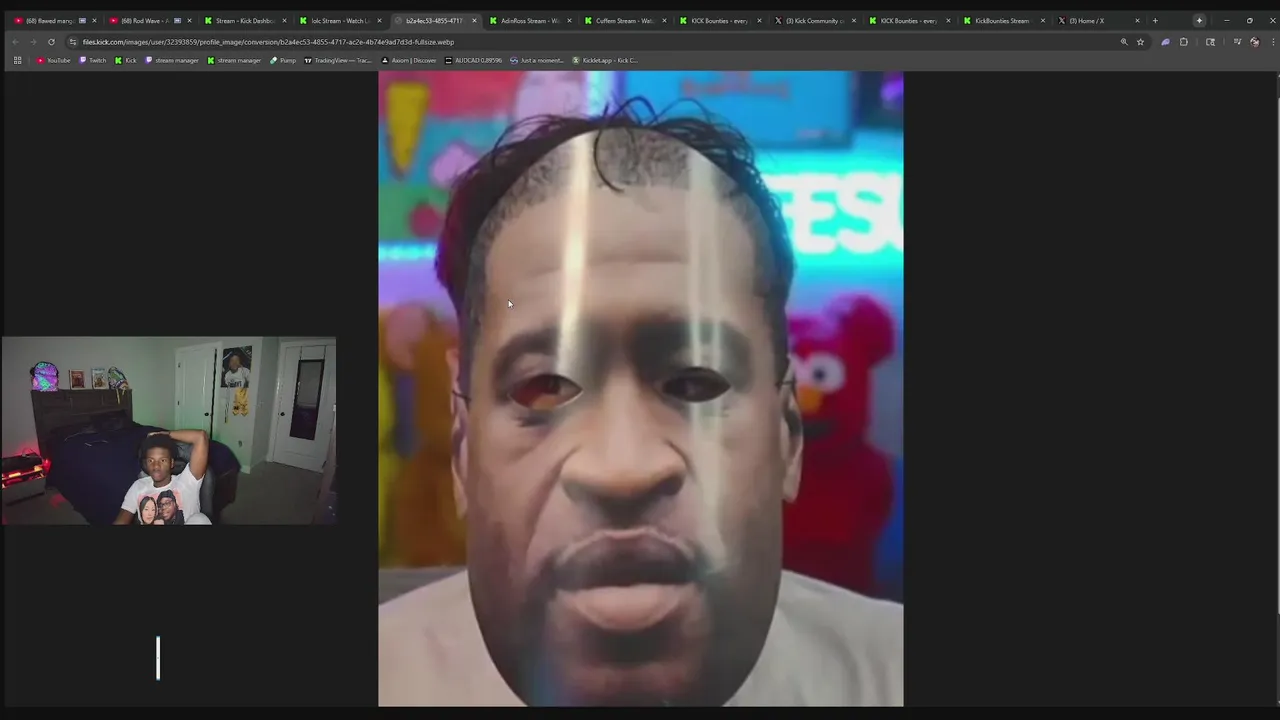Open the Extensions puzzle-piece menu
This screenshot has height=720, width=1280.
point(1184,42)
